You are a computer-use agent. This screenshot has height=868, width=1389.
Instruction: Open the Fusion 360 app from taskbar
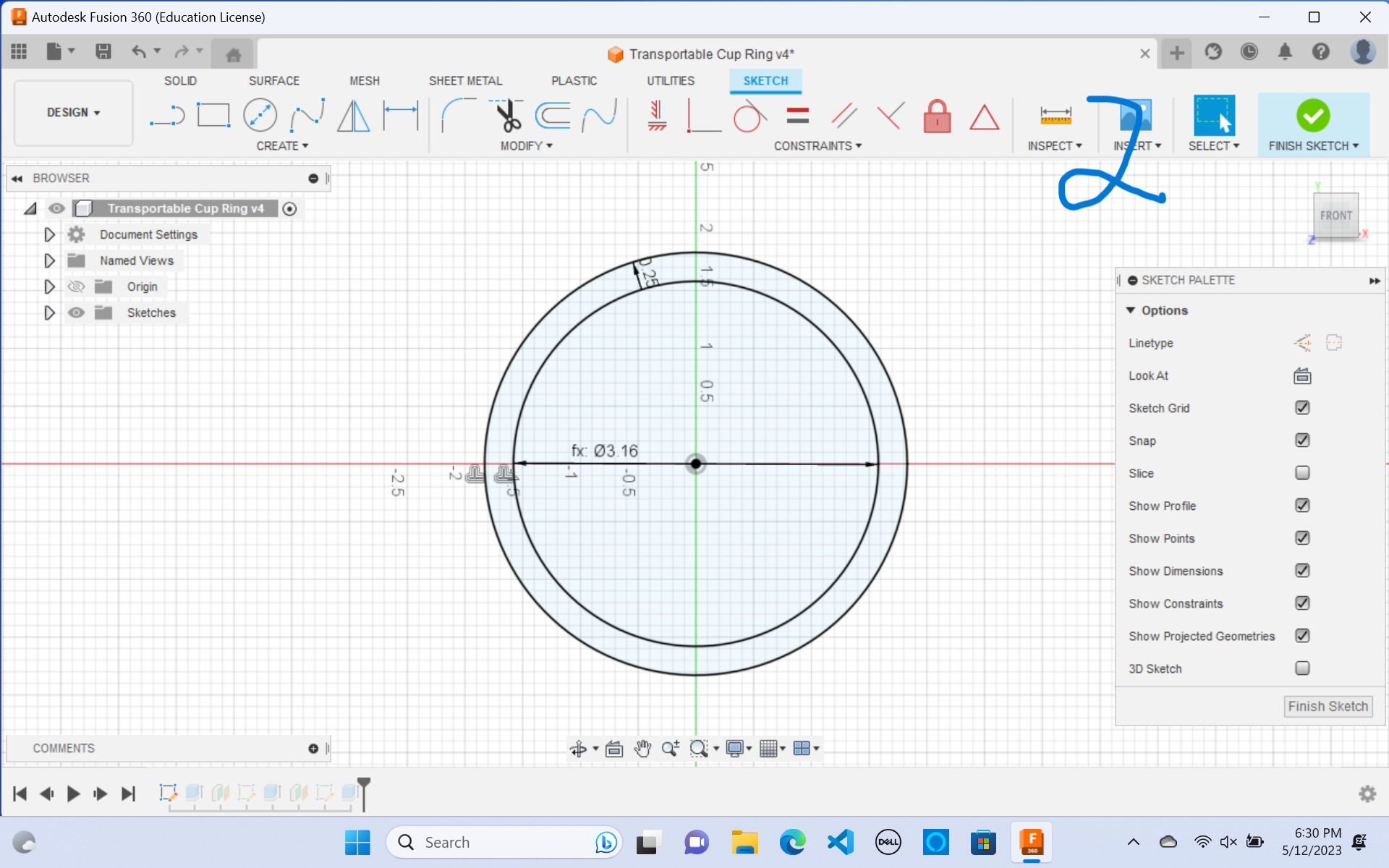tap(1032, 842)
